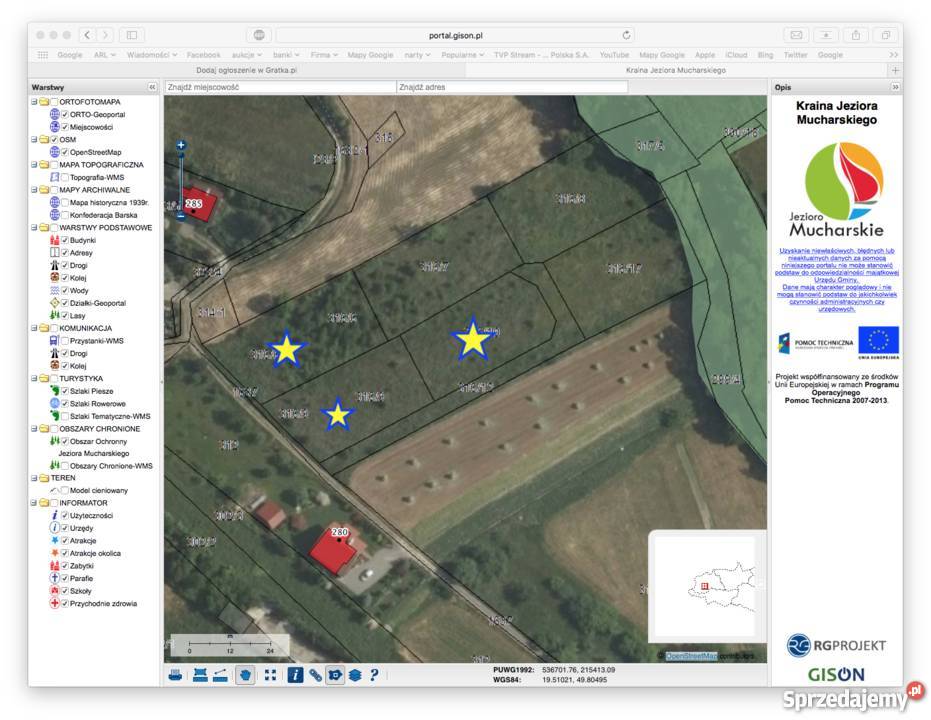
Task: Click the Znajdź miejscowość search field
Action: [x=279, y=88]
